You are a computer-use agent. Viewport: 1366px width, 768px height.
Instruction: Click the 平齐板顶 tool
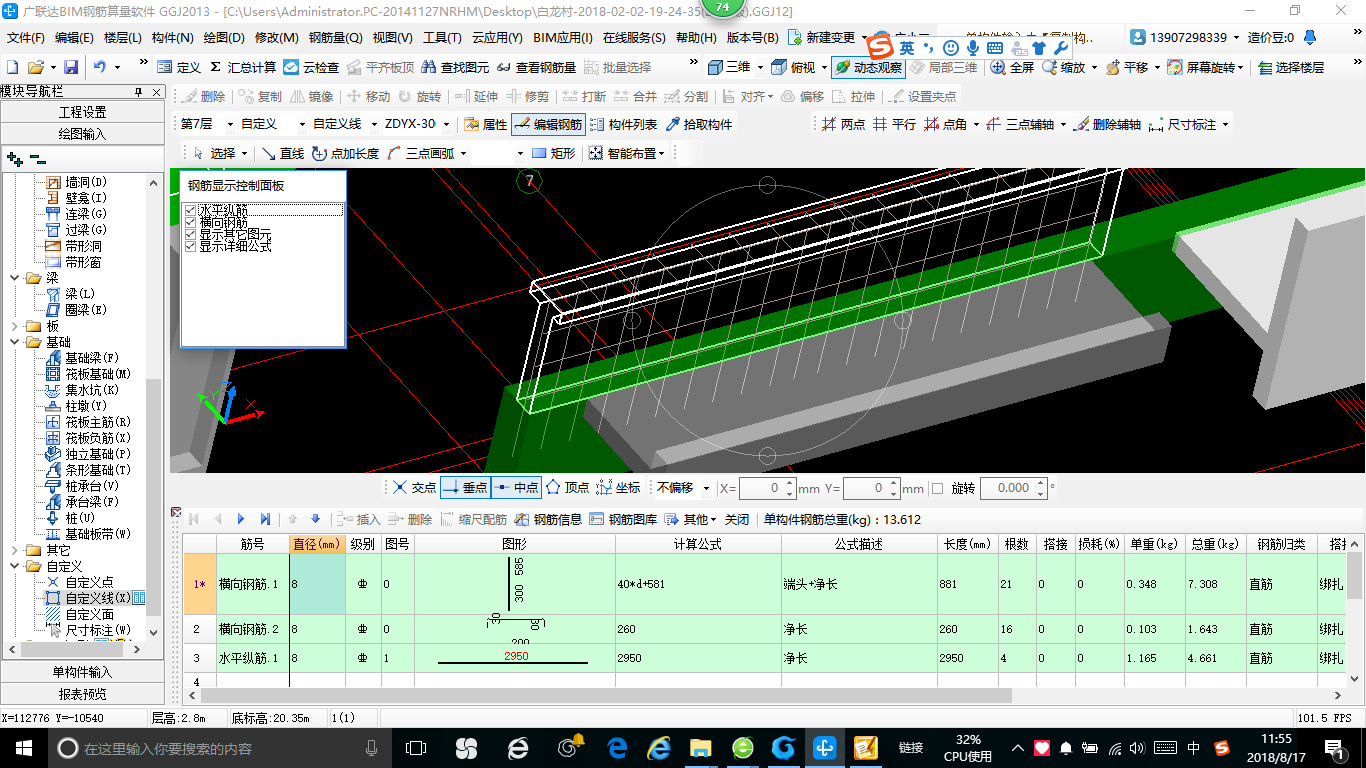[x=381, y=67]
